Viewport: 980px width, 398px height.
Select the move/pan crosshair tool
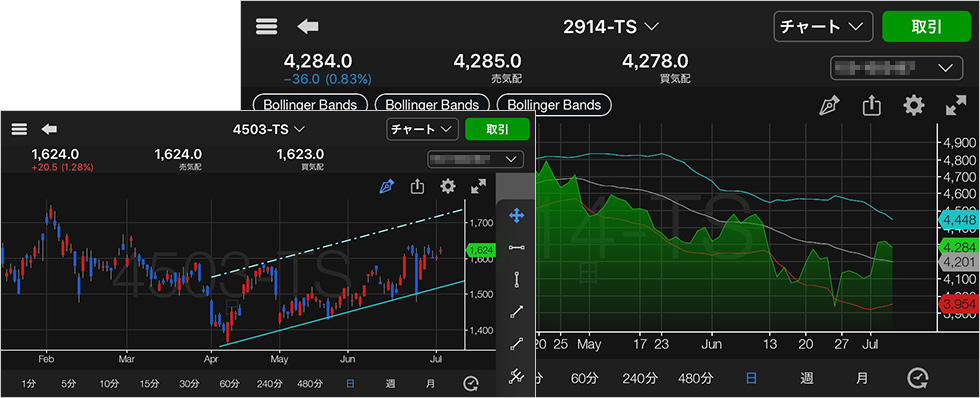516,216
